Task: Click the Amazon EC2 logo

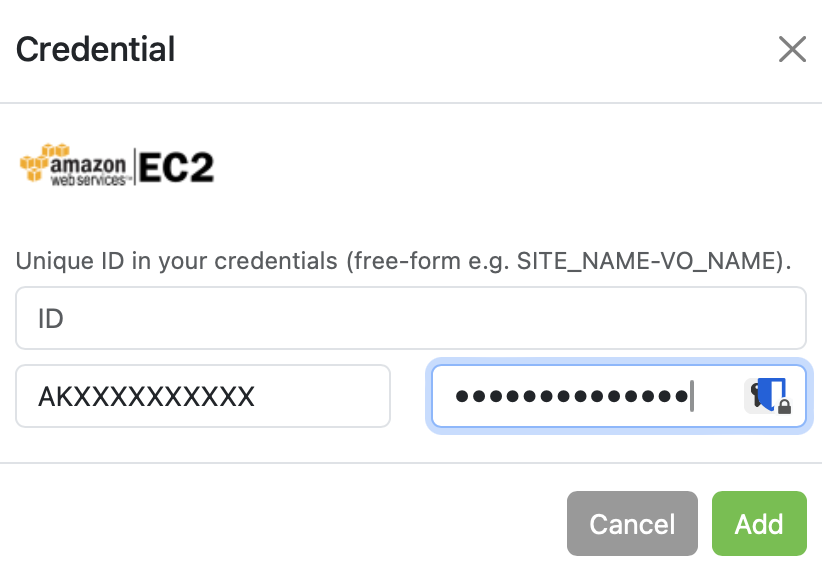Action: click(115, 165)
